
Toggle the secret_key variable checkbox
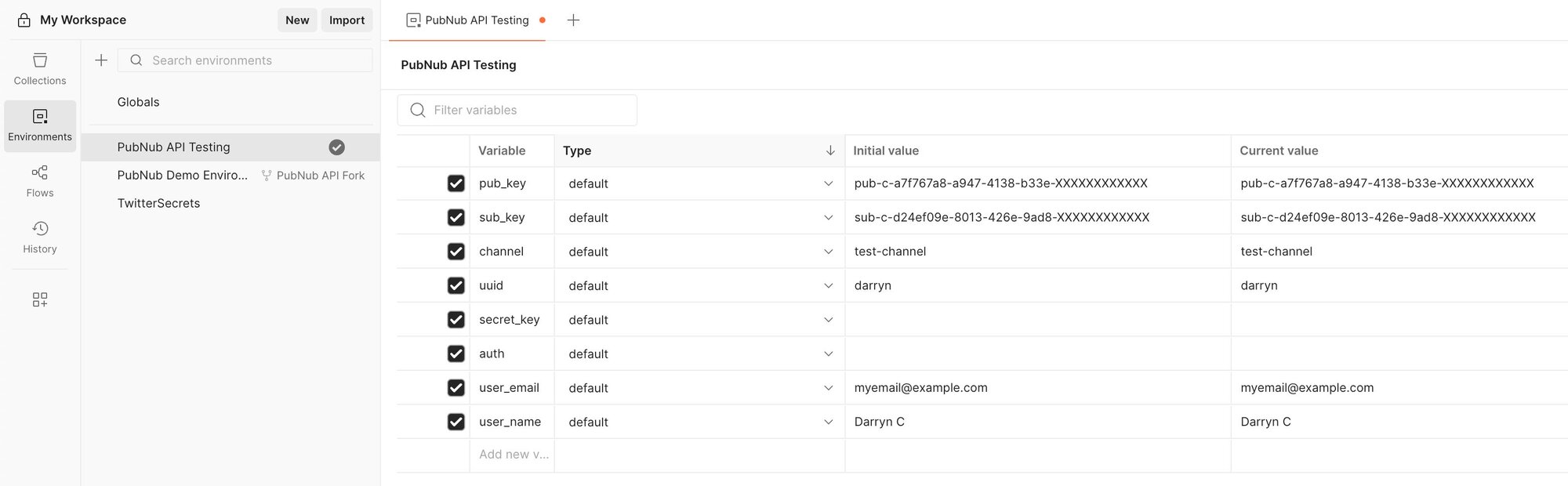[456, 320]
